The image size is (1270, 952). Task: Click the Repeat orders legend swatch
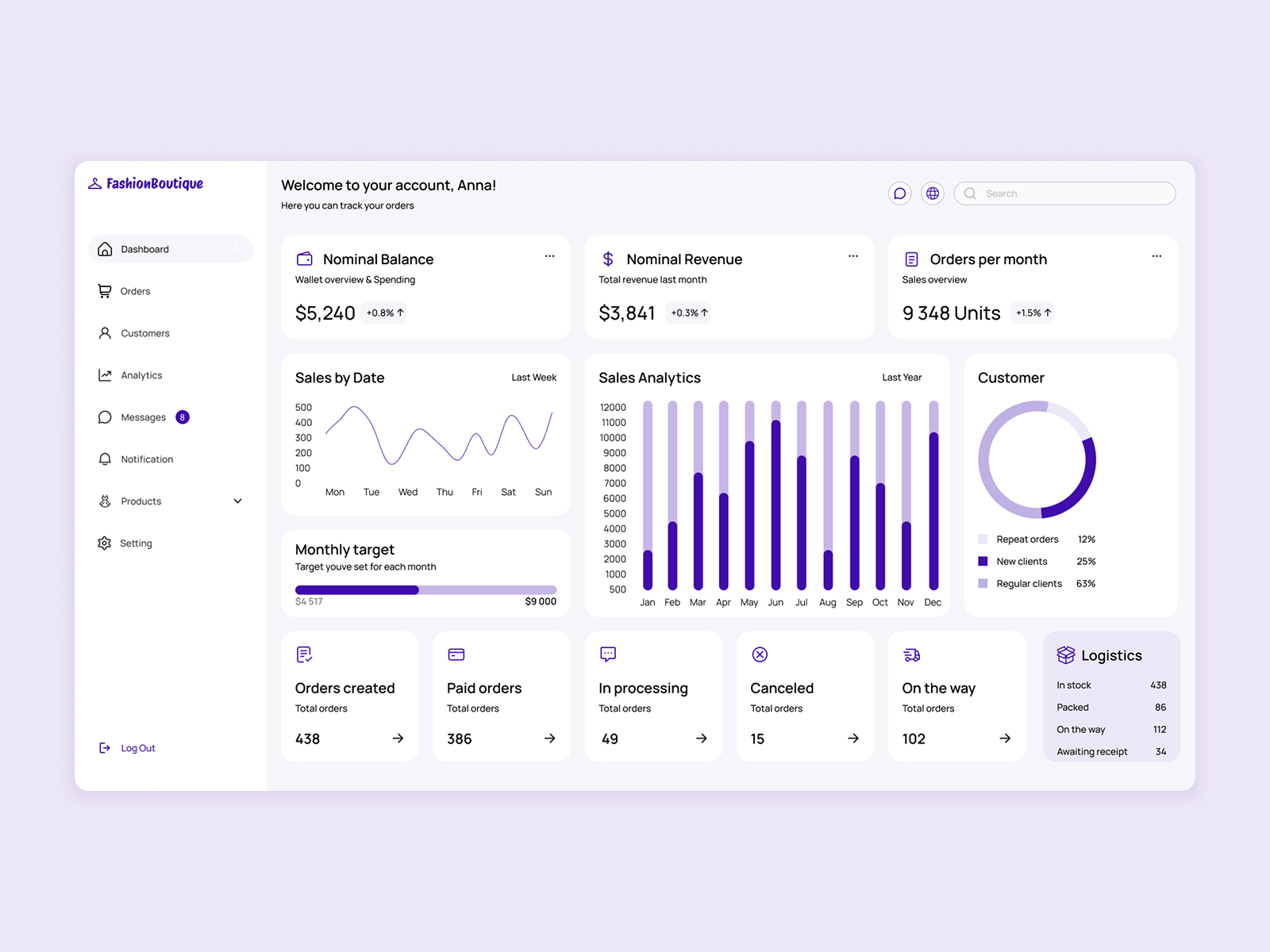click(983, 539)
